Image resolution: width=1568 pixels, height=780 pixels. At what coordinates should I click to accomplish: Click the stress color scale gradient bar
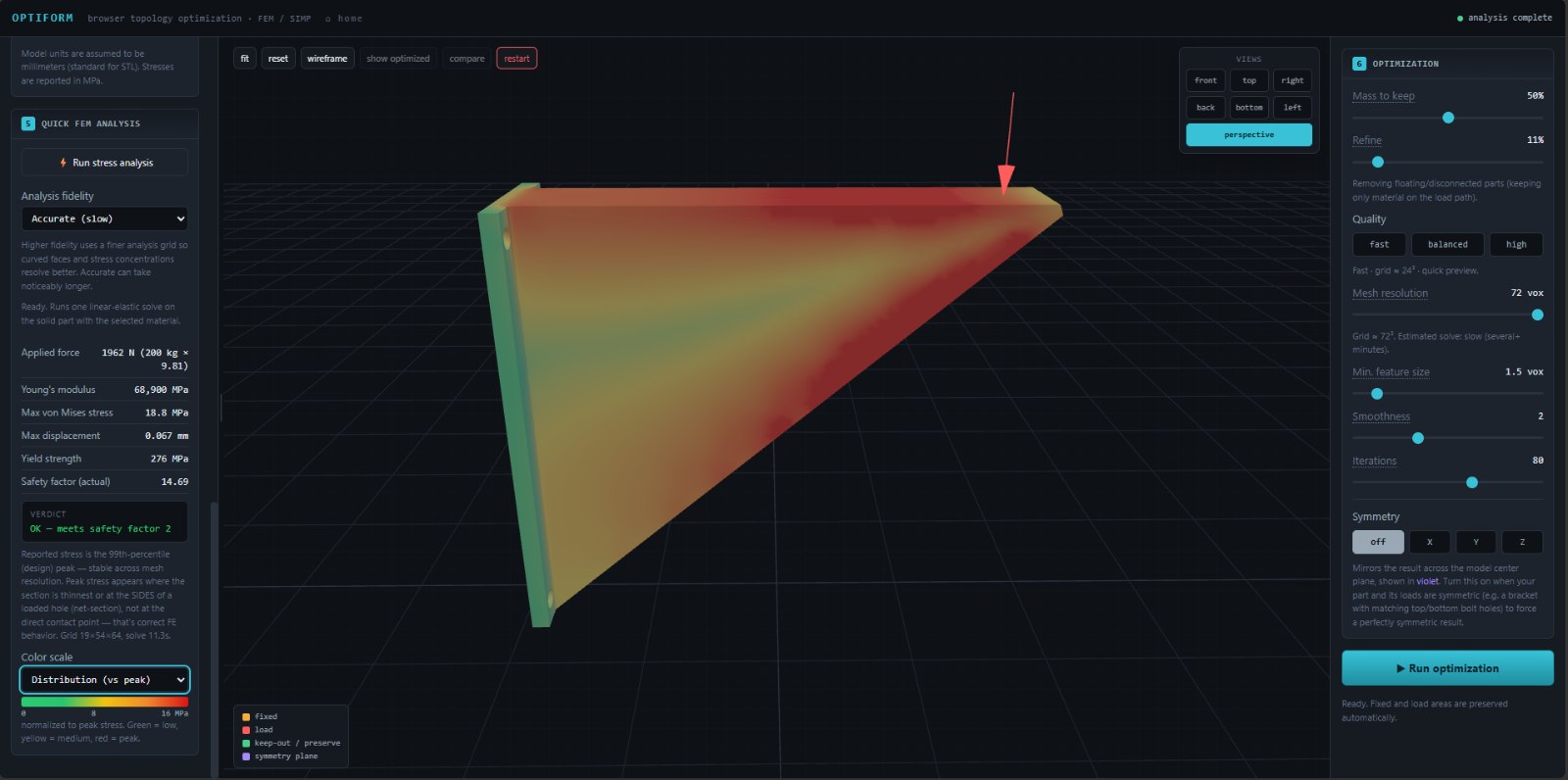(x=105, y=702)
